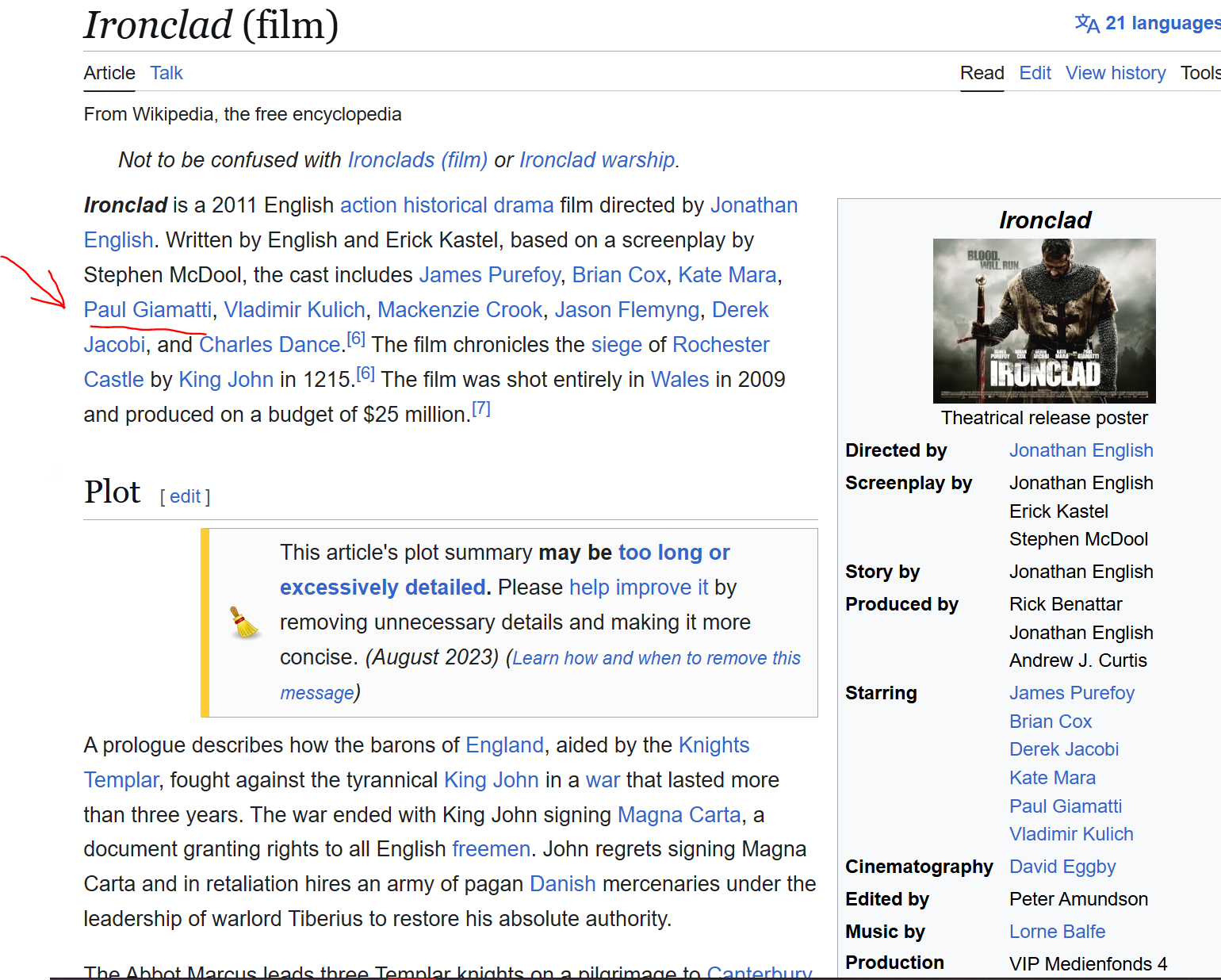Select the Edit tab
1221x980 pixels.
coord(1035,73)
